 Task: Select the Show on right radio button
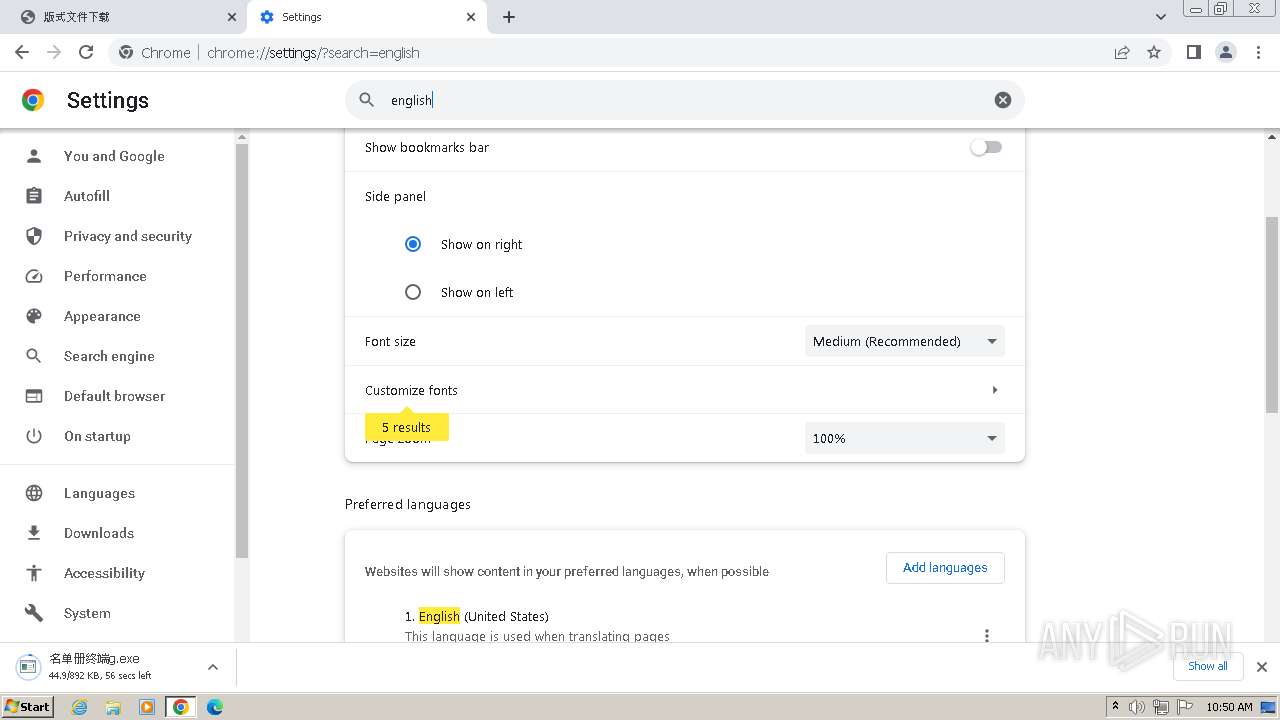coord(413,244)
